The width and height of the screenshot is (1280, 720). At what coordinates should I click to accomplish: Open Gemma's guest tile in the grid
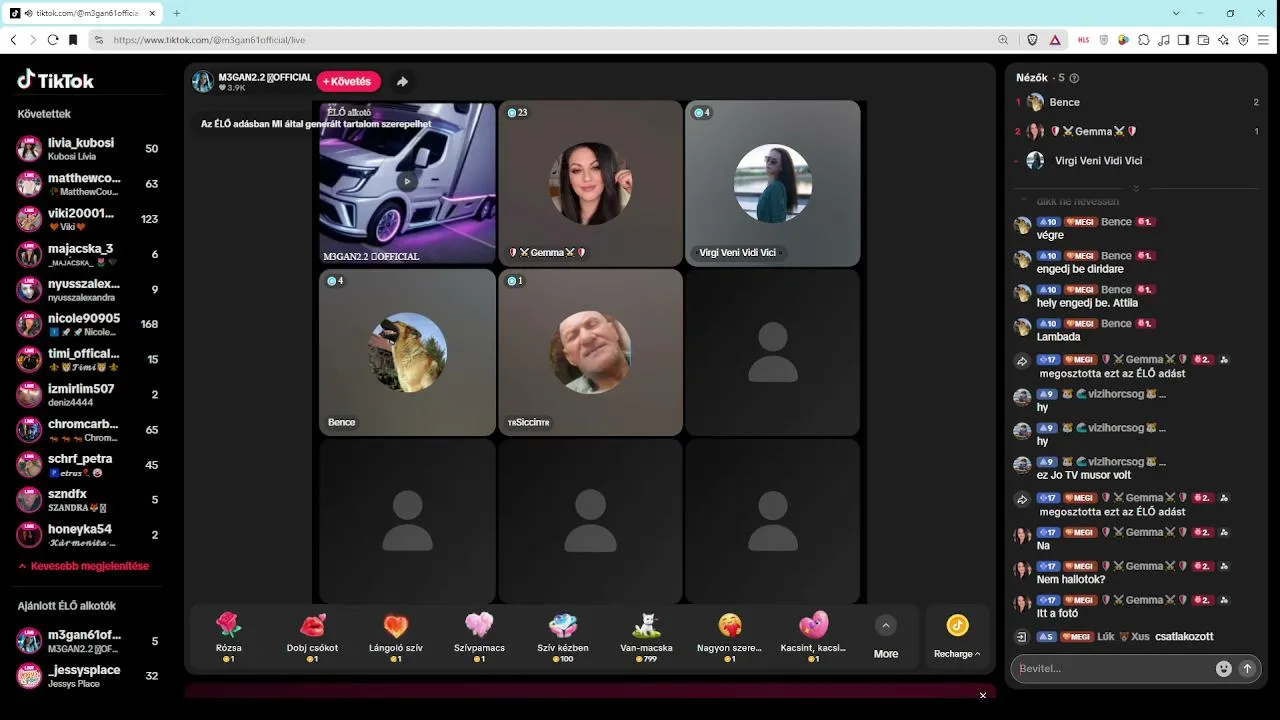pyautogui.click(x=590, y=183)
